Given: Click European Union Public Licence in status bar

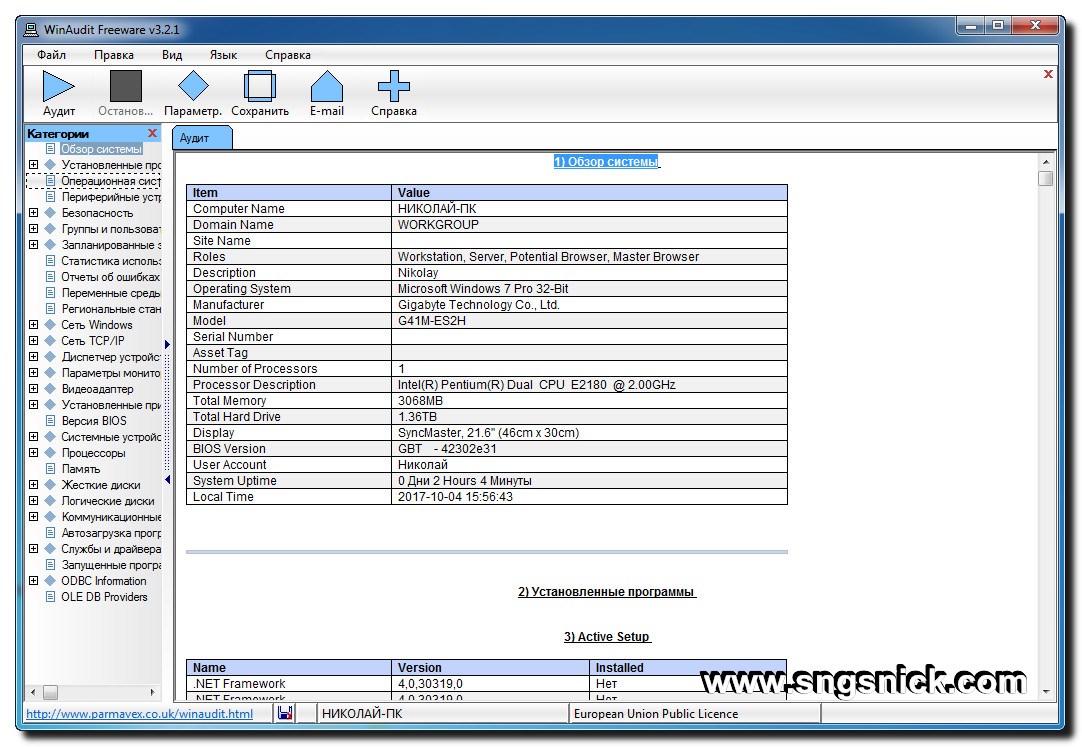Looking at the screenshot, I should click(656, 714).
